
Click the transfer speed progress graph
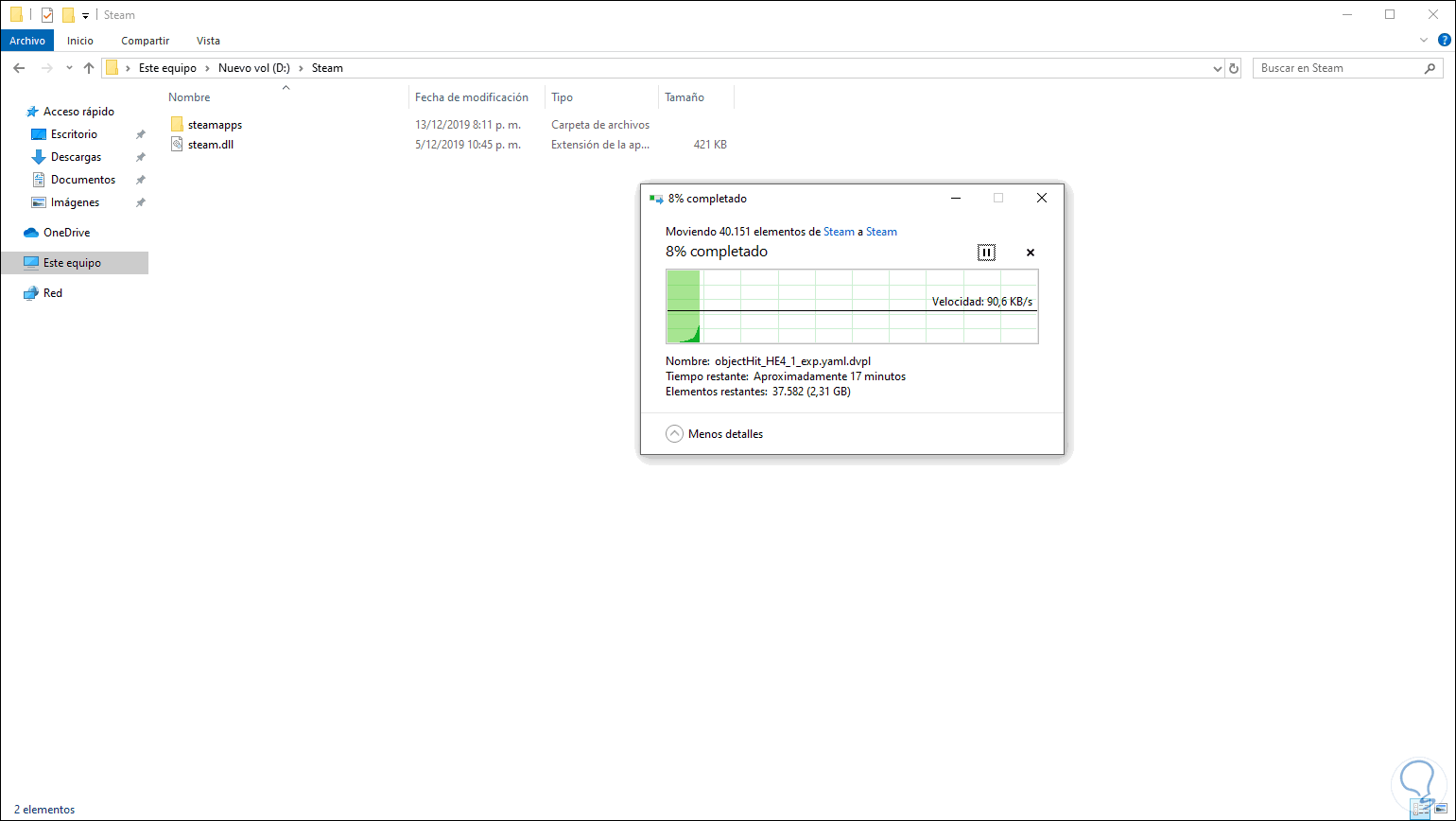[x=852, y=306]
